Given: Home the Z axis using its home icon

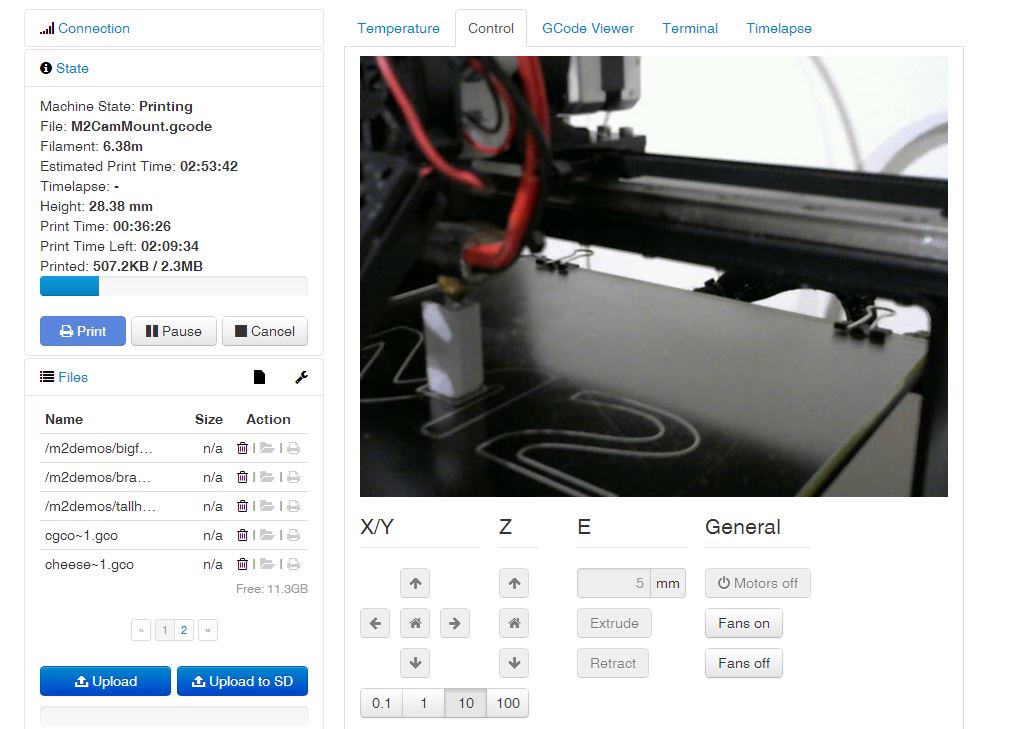Looking at the screenshot, I should (514, 623).
